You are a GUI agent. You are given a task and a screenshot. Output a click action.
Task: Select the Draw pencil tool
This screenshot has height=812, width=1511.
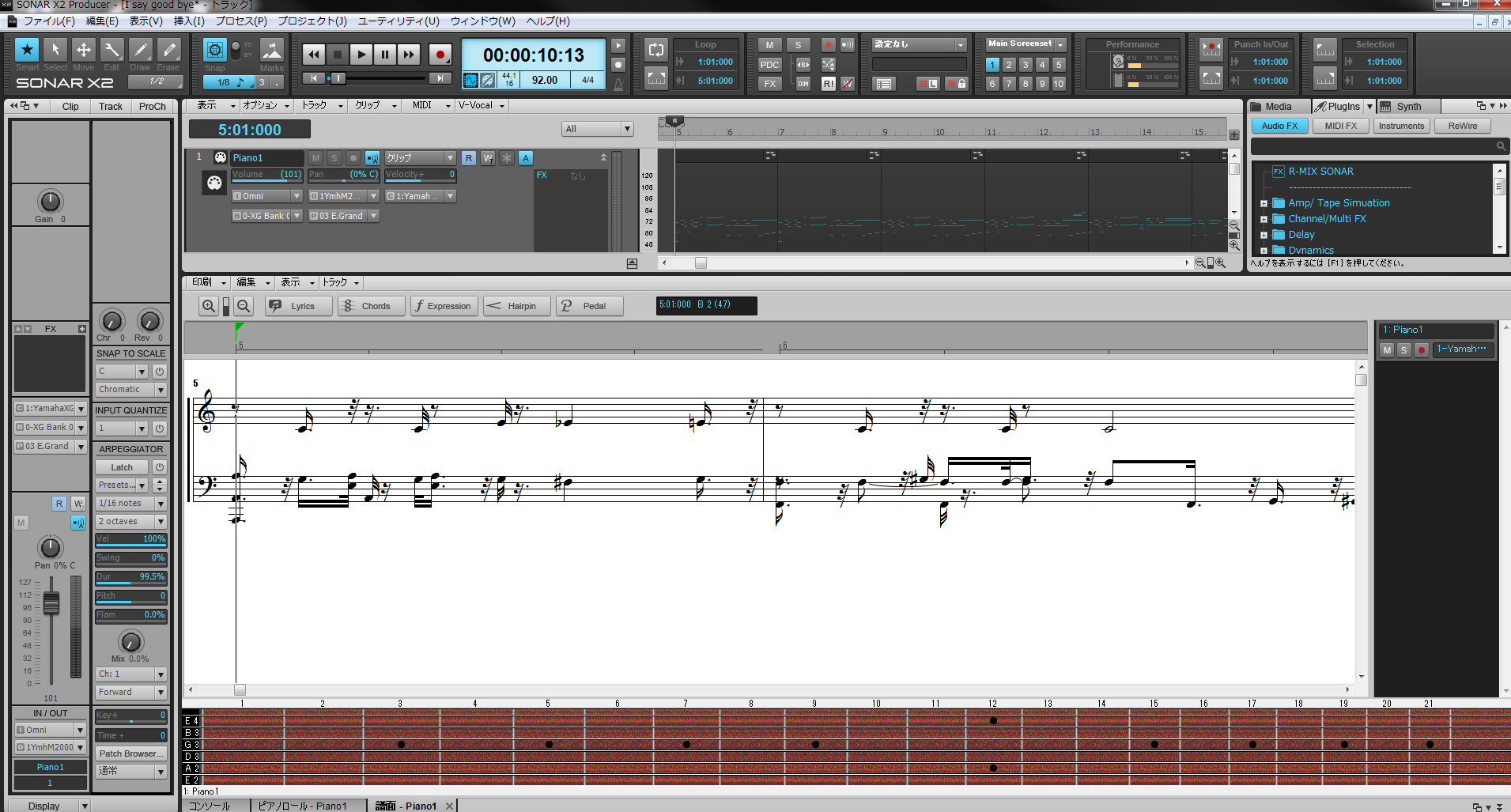(140, 50)
